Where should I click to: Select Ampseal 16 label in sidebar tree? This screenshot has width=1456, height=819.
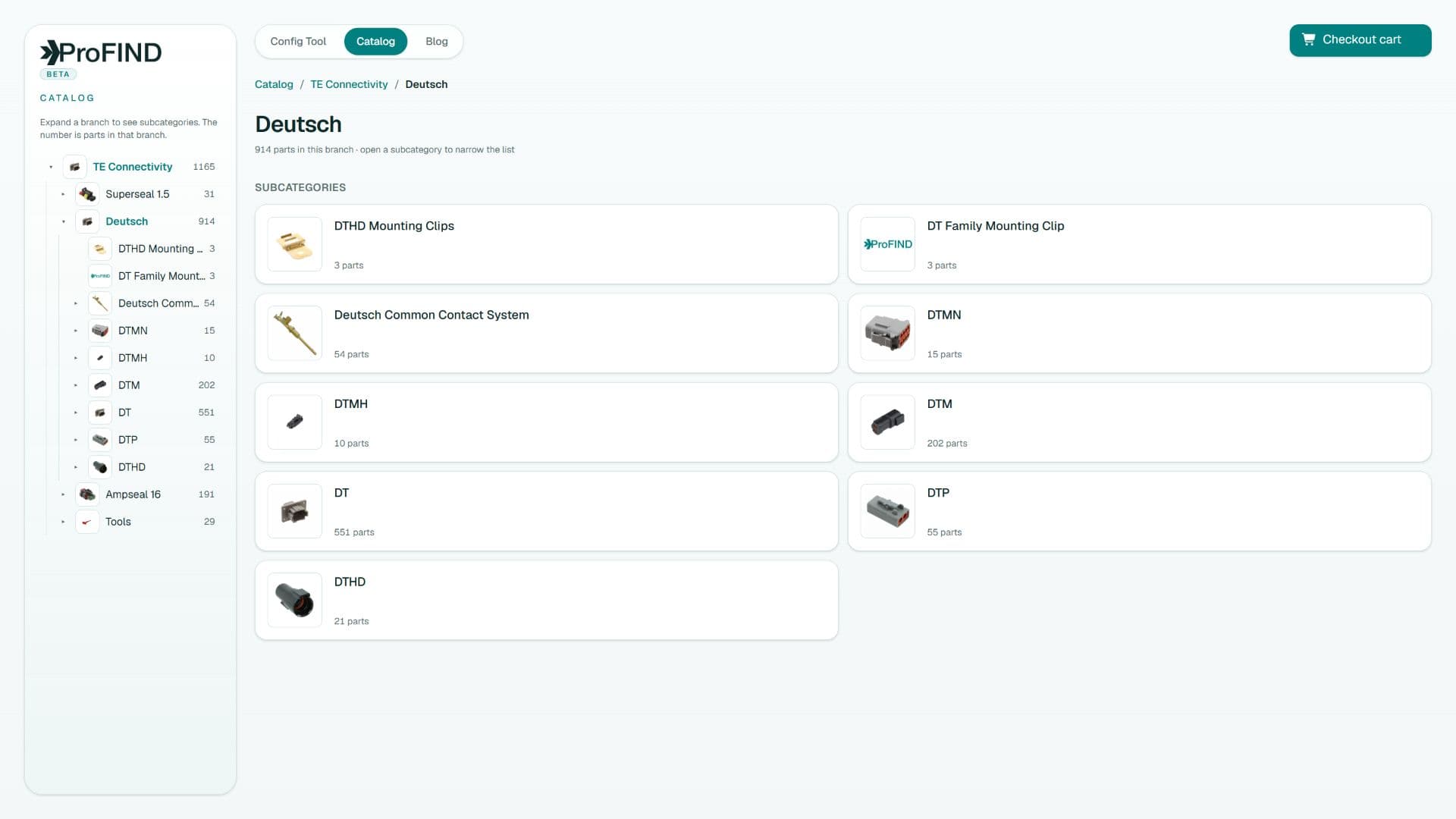pyautogui.click(x=133, y=494)
